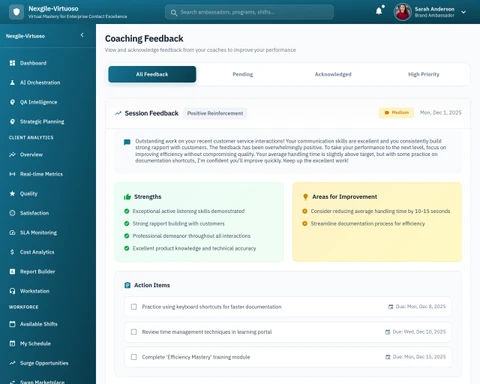
Task: Click the search magnifier icon
Action: pos(174,13)
